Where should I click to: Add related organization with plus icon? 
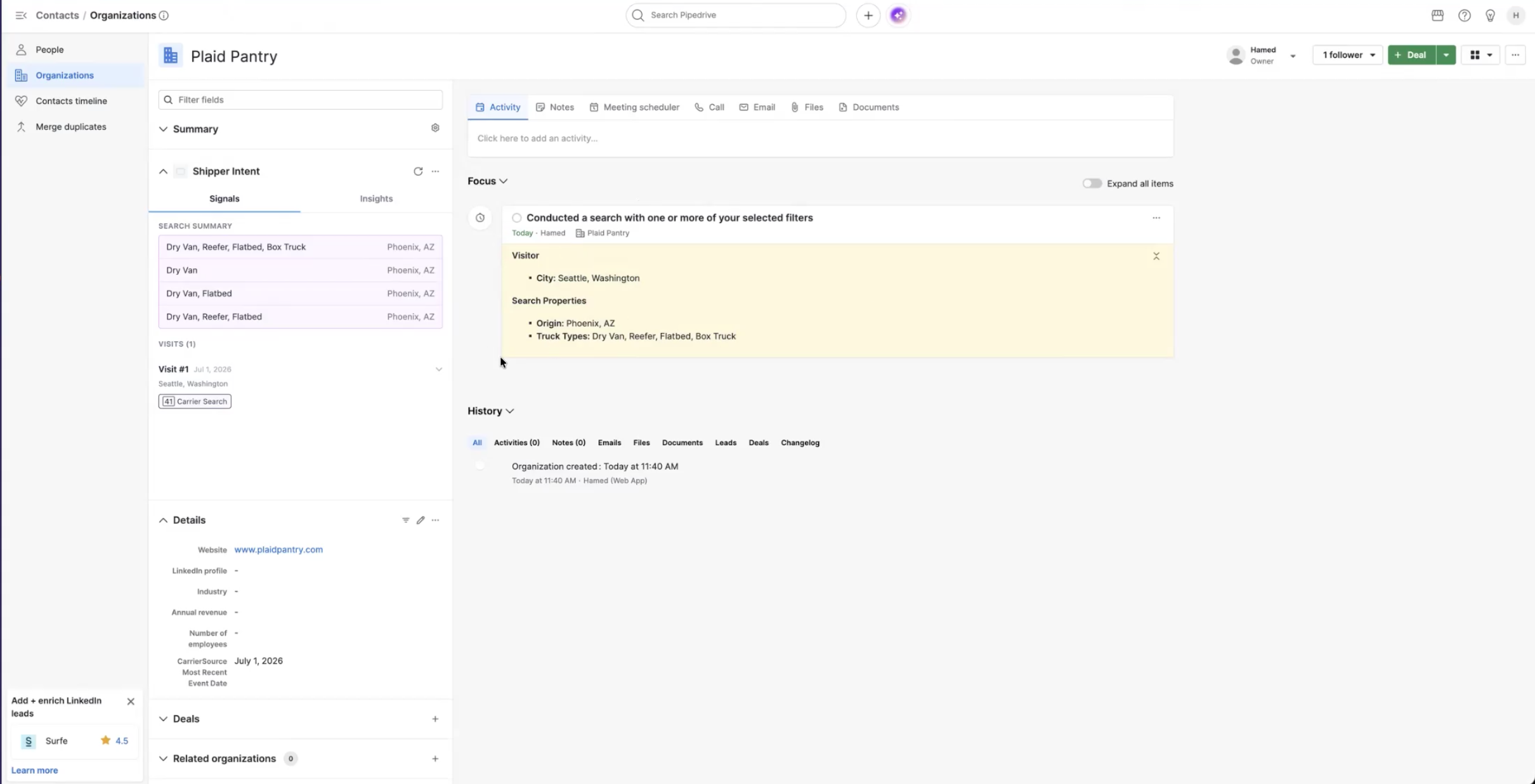pyautogui.click(x=435, y=759)
